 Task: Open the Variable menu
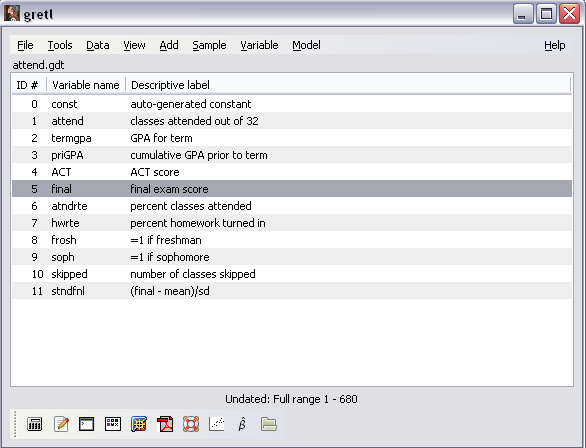click(259, 45)
